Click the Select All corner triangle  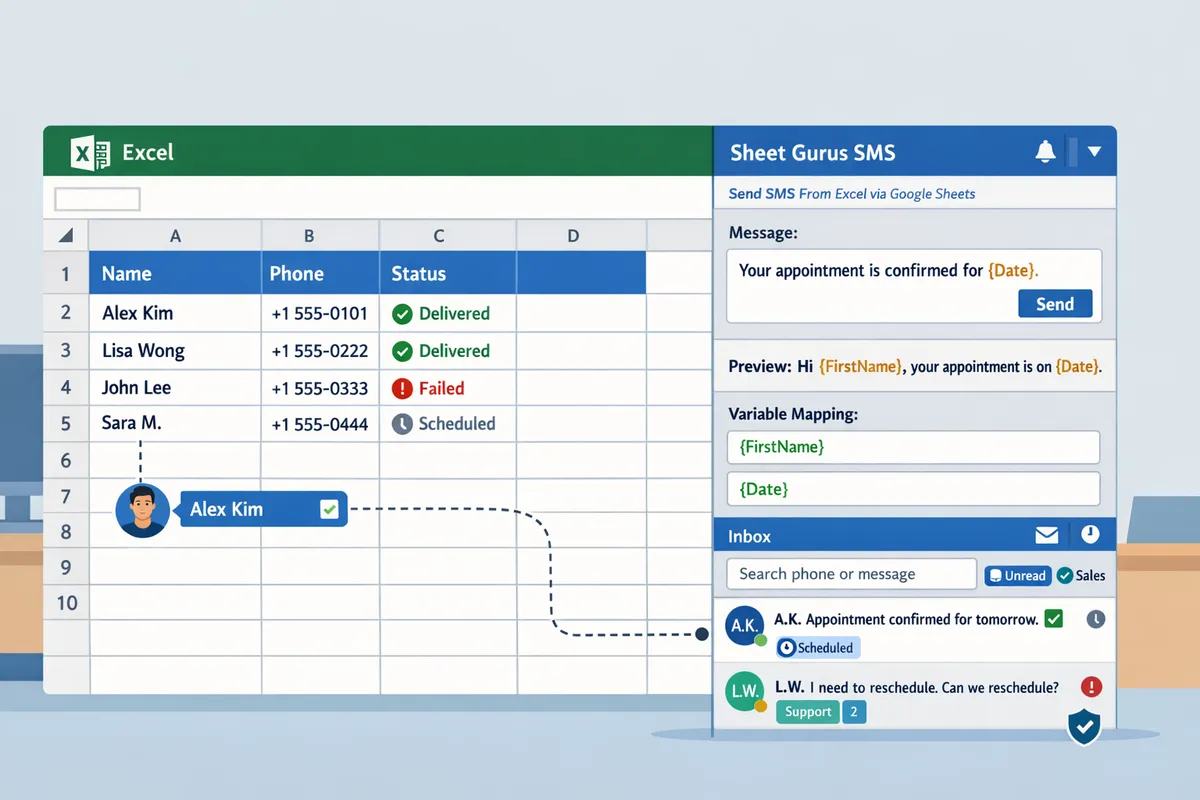(x=66, y=236)
